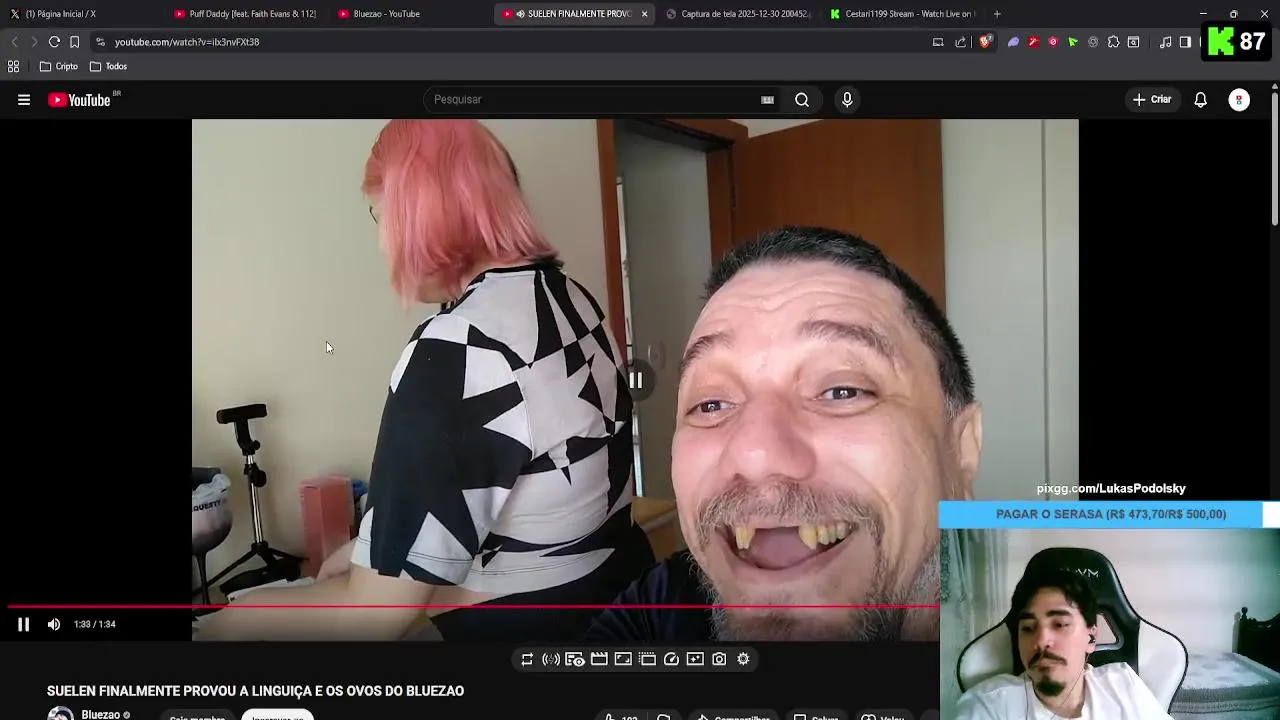Open the Todos bookmarks folder

pos(109,67)
